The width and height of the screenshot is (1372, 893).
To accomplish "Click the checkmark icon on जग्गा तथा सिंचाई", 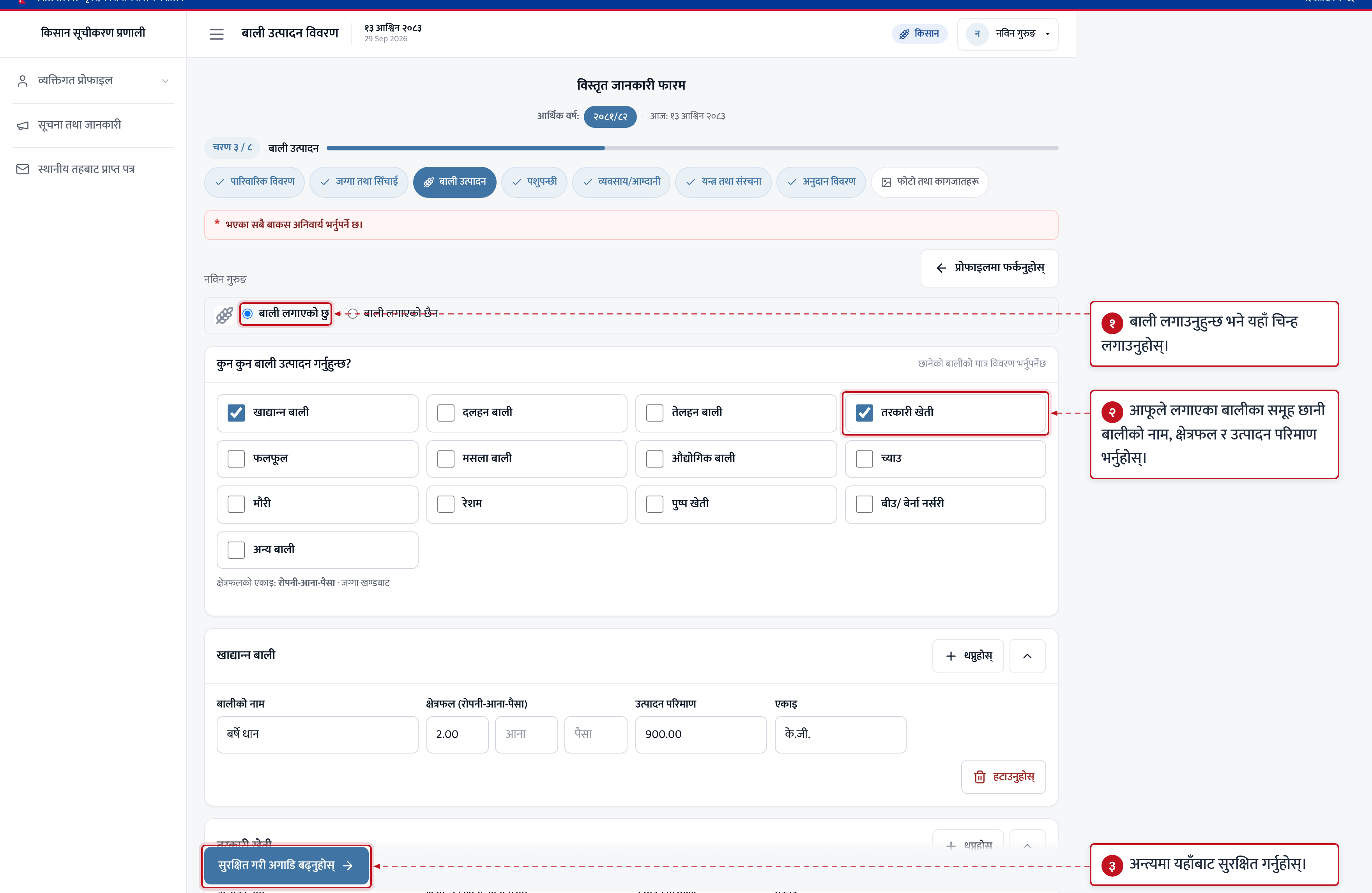I will (325, 182).
